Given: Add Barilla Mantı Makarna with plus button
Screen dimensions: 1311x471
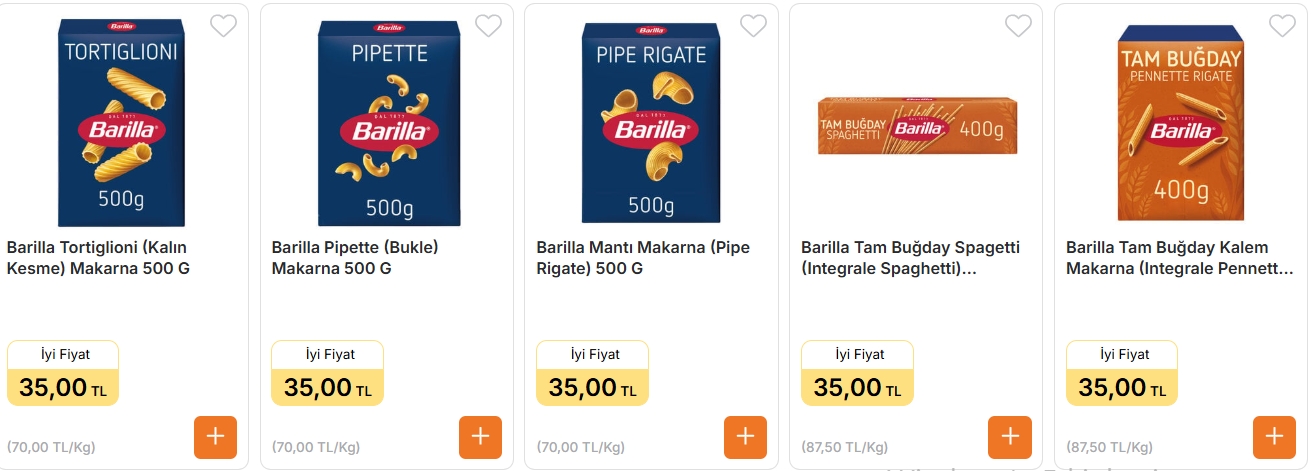Looking at the screenshot, I should [x=745, y=437].
